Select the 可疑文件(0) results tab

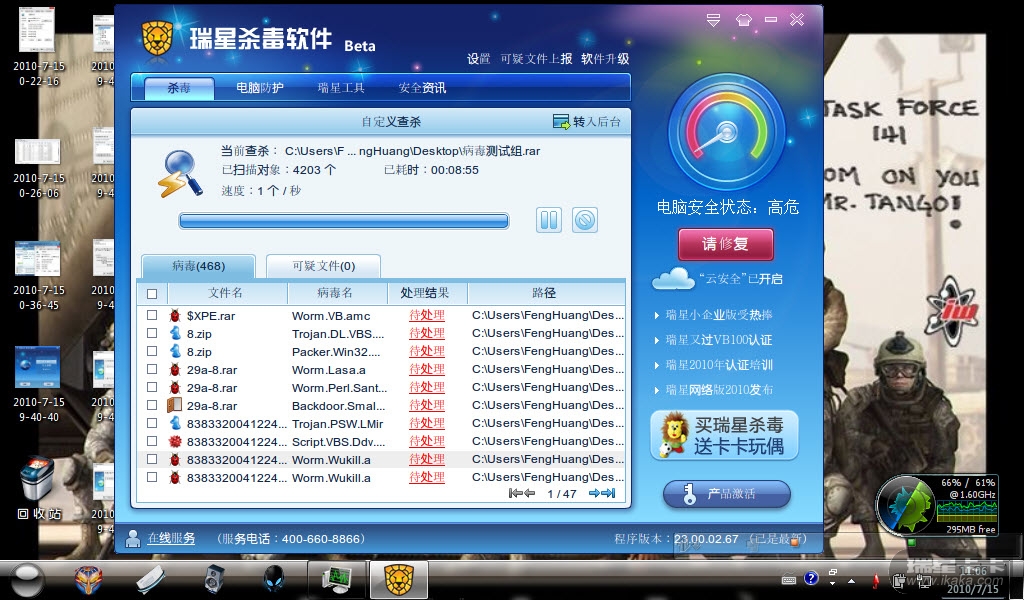pos(323,266)
